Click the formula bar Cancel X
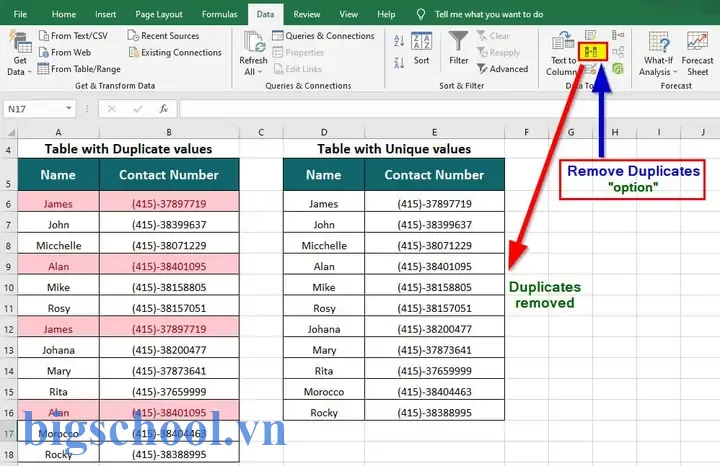The image size is (720, 466). [111, 109]
